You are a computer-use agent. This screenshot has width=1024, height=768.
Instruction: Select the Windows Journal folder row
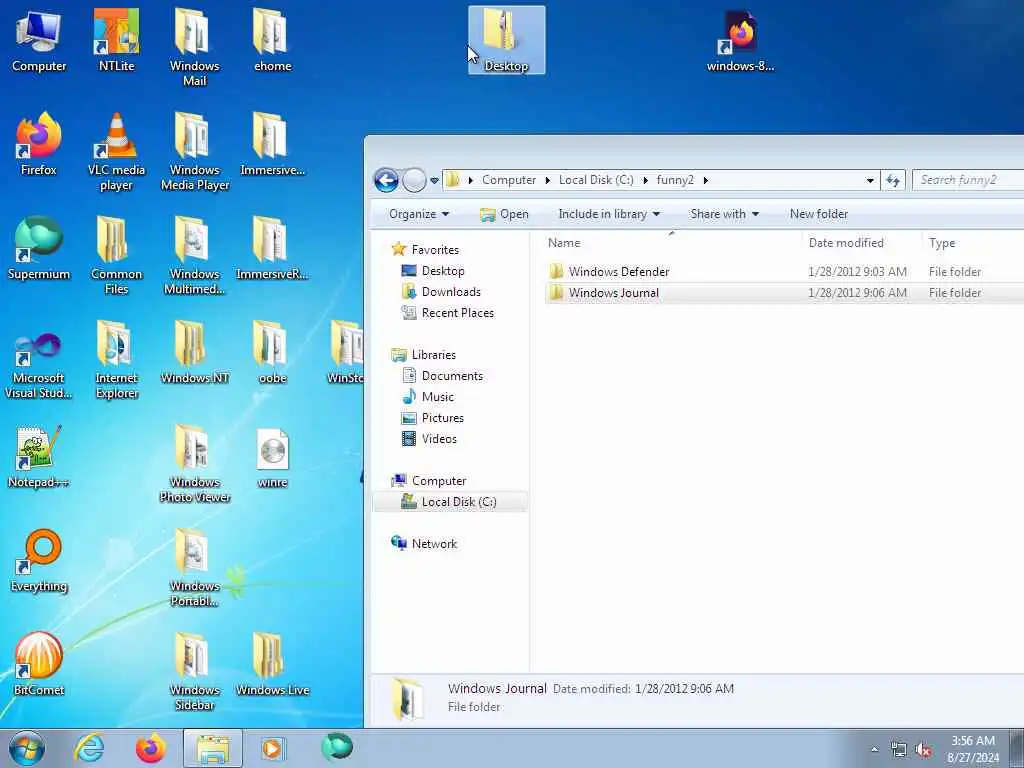(784, 293)
